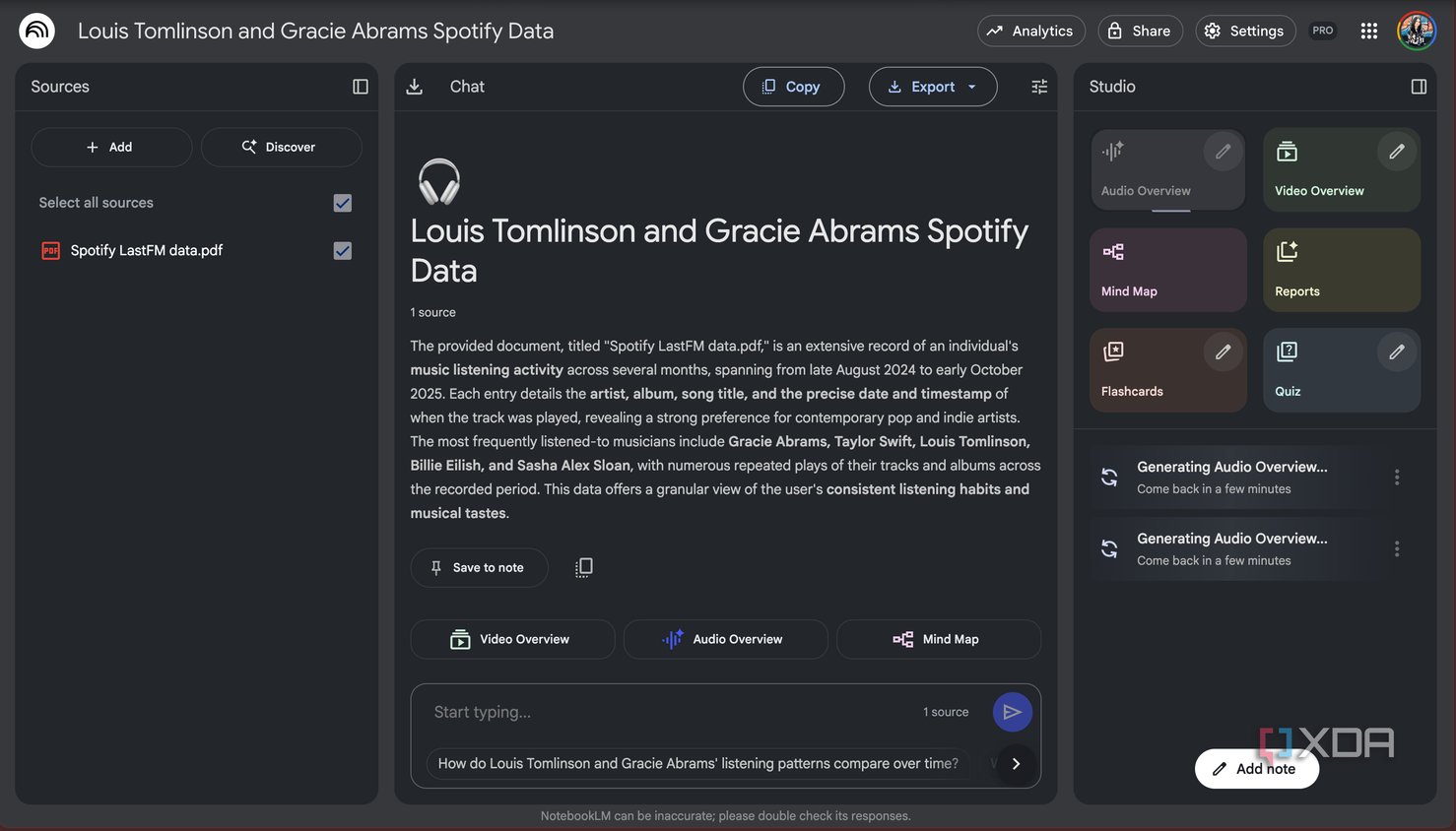
Task: Edit Audio Overview customization pencil
Action: tap(1223, 152)
